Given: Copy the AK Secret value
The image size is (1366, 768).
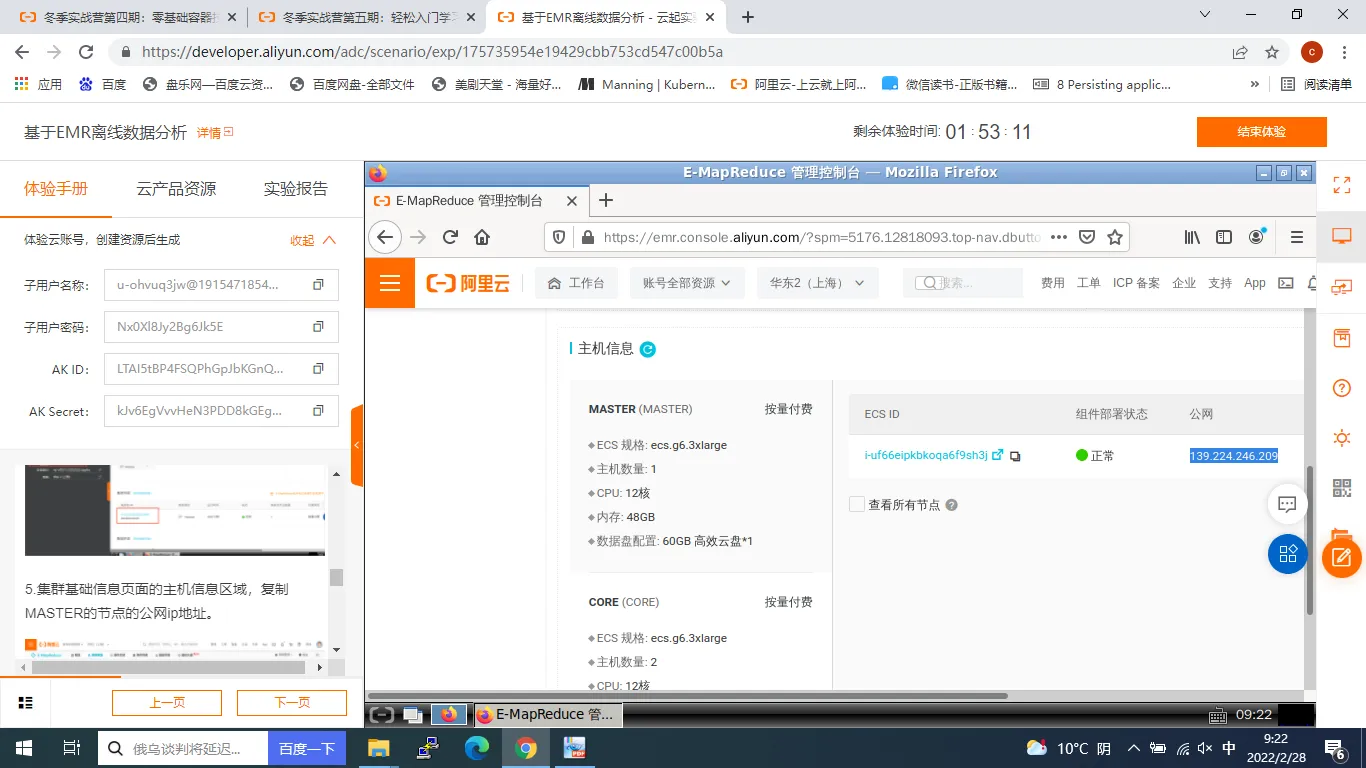Looking at the screenshot, I should pyautogui.click(x=318, y=411).
